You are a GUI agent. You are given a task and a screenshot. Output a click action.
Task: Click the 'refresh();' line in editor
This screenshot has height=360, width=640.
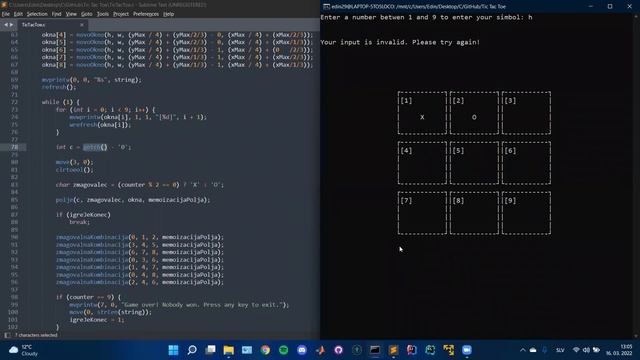(59, 87)
